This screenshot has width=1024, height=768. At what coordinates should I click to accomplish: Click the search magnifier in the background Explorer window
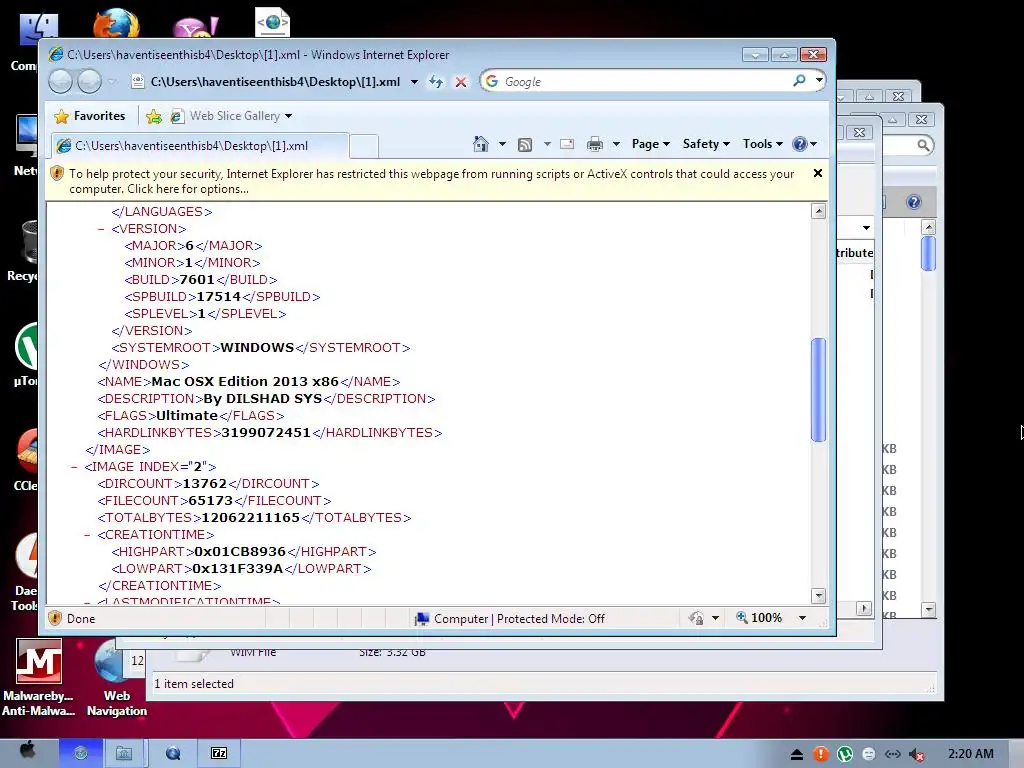[x=923, y=145]
